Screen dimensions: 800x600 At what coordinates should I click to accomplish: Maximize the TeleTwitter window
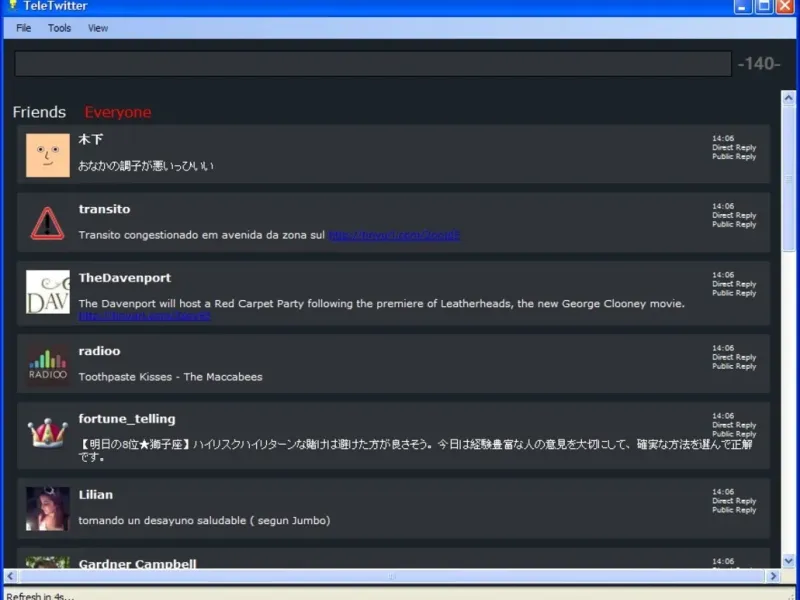[x=764, y=6]
